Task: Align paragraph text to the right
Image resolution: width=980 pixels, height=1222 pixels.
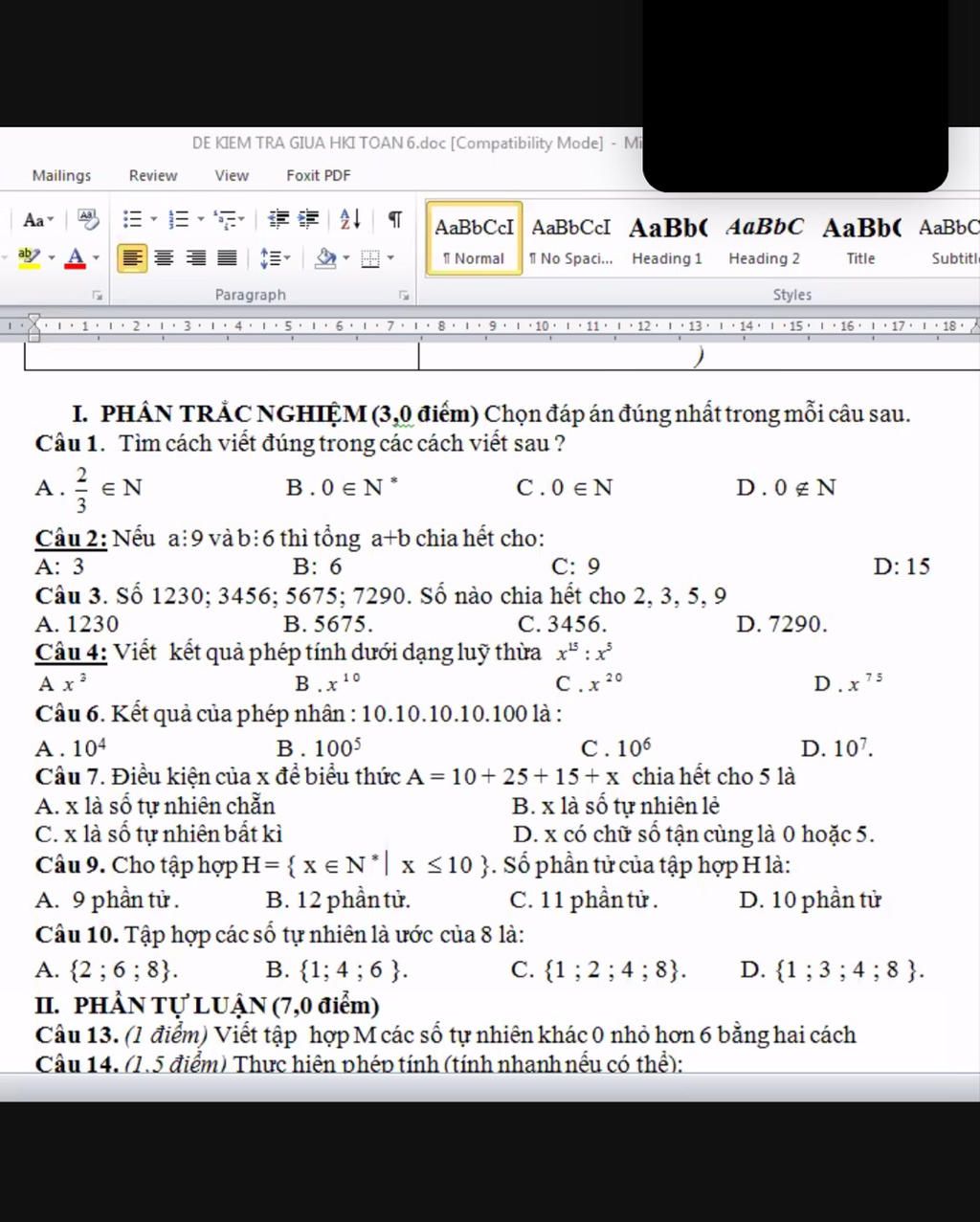Action: click(x=196, y=258)
